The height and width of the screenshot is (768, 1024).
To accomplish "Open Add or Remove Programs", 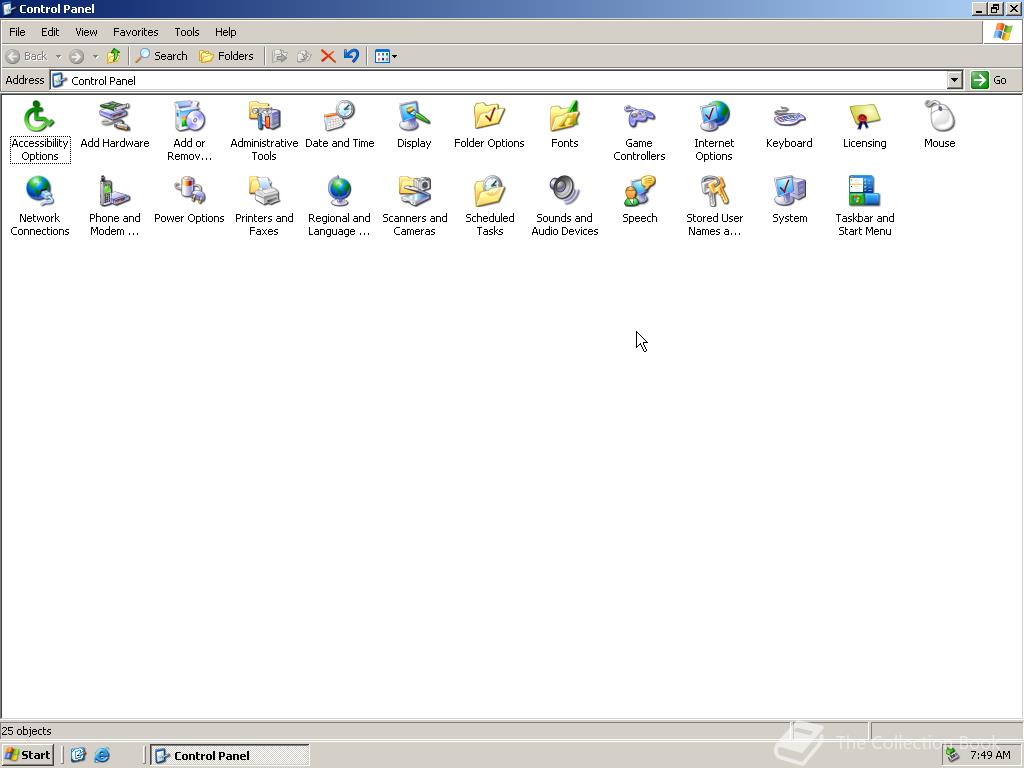I will click(x=189, y=131).
